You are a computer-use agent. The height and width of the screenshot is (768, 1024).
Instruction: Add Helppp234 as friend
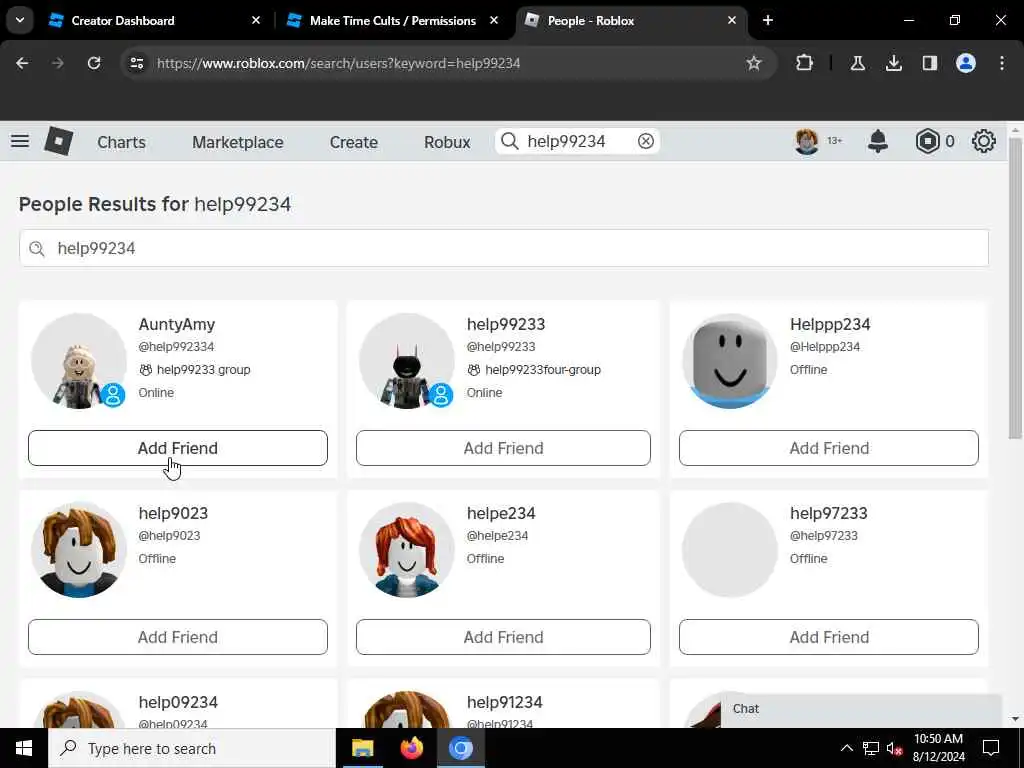pos(829,448)
